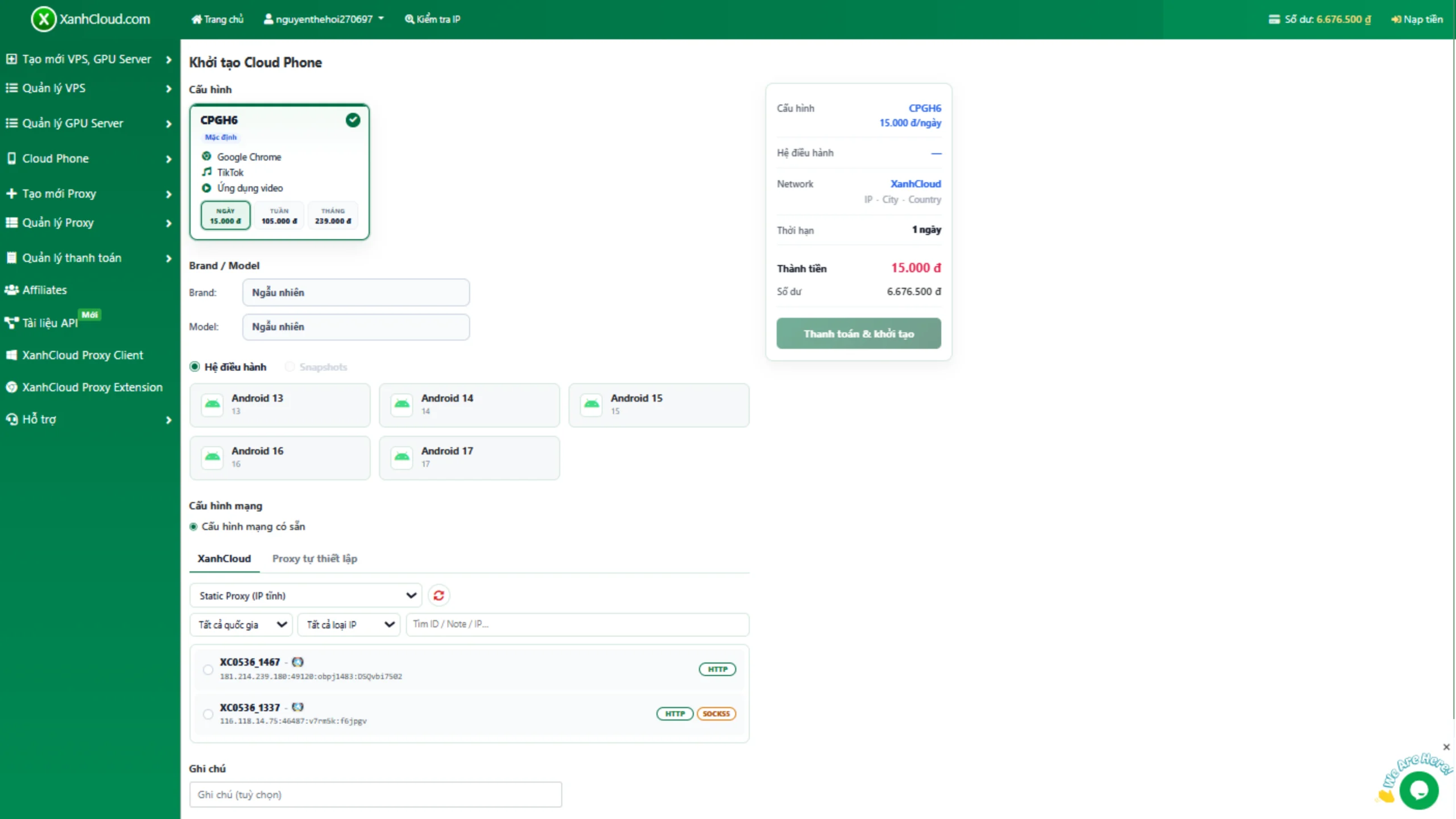This screenshot has width=1456, height=819.
Task: Switch to Proxy tự thiết lập tab
Action: 315,559
